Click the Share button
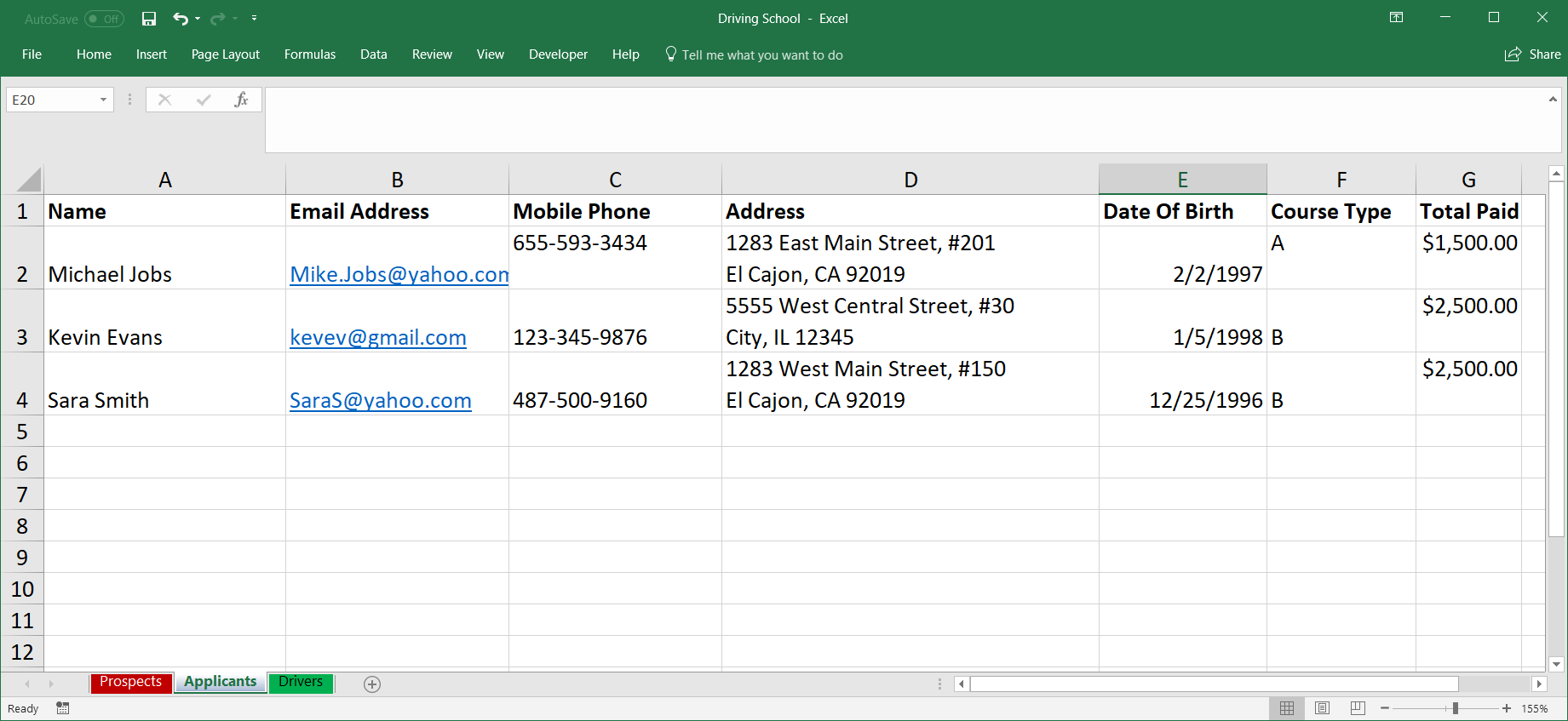This screenshot has width=1568, height=721. (x=1533, y=54)
